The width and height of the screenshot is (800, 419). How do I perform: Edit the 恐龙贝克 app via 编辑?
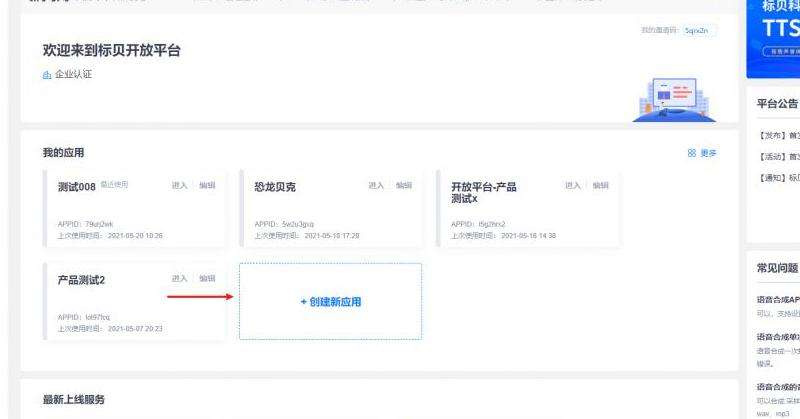click(404, 185)
